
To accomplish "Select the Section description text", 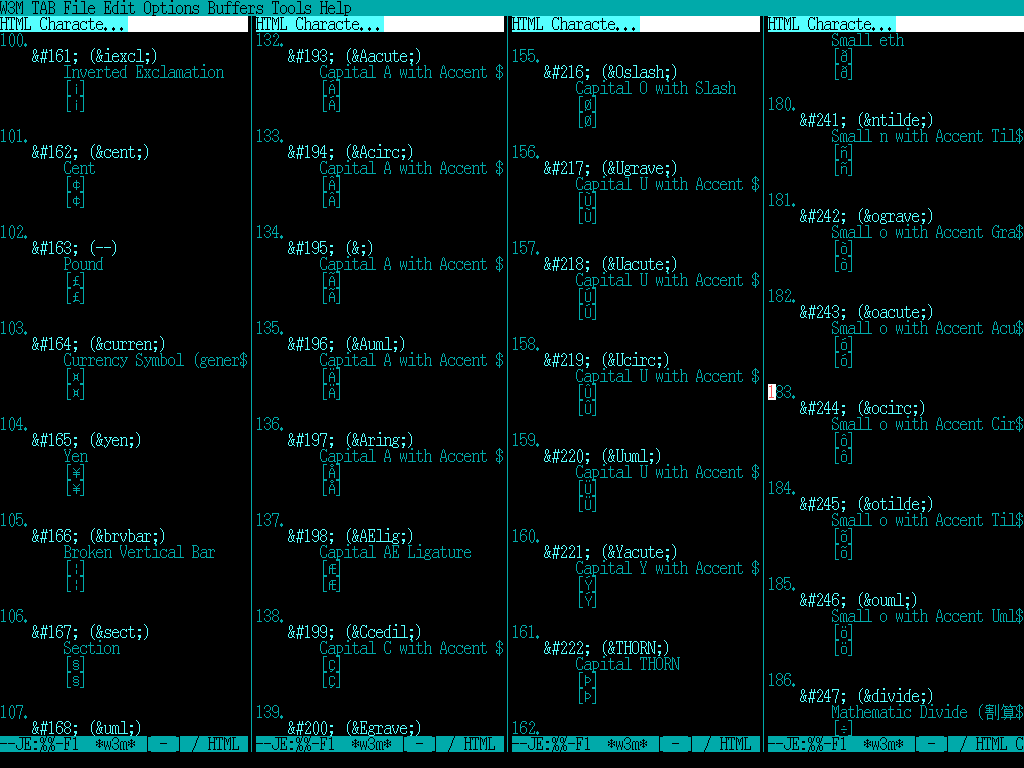I will 92,648.
